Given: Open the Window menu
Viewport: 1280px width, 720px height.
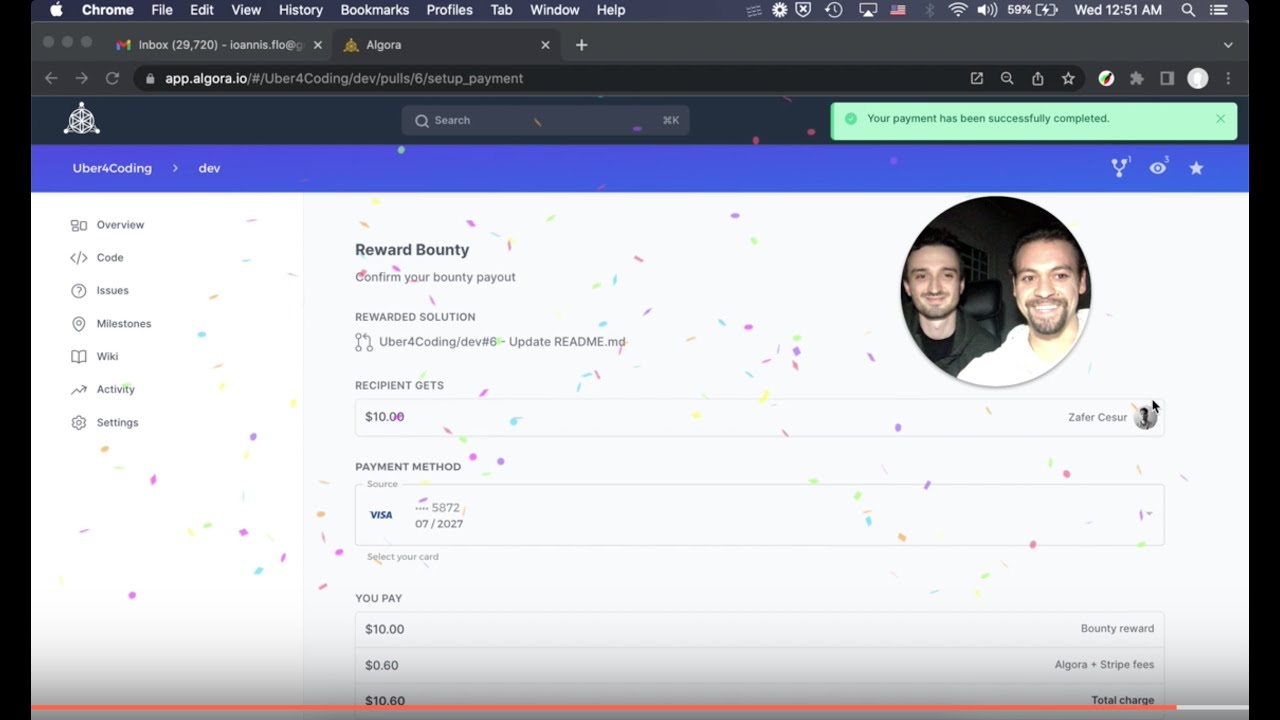Looking at the screenshot, I should (554, 10).
